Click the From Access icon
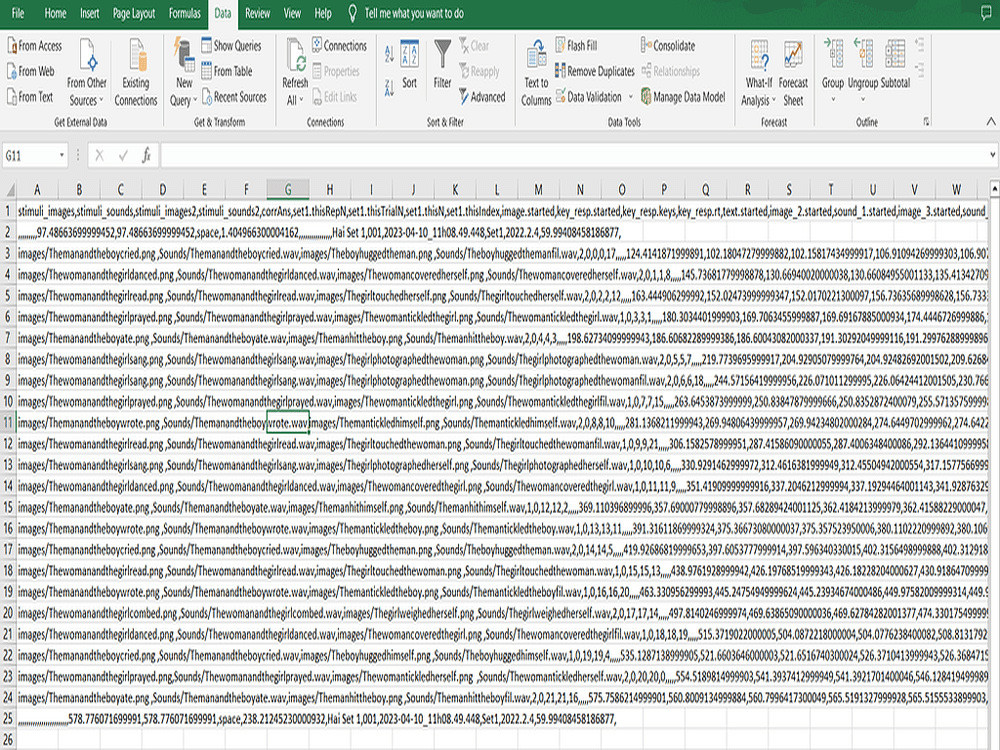 (x=11, y=46)
